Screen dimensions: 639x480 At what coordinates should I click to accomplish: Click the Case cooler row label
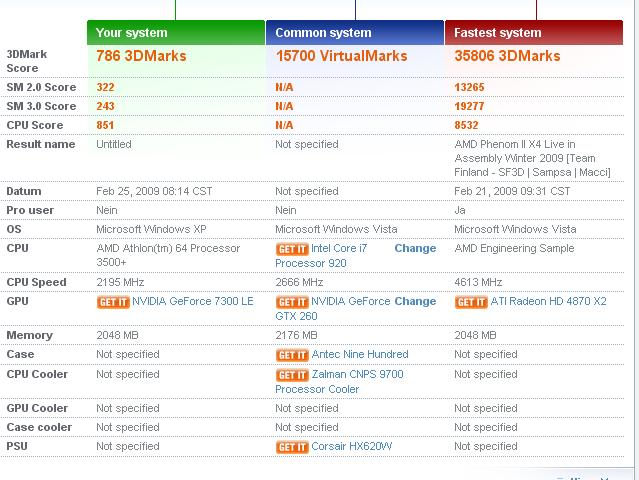point(39,427)
